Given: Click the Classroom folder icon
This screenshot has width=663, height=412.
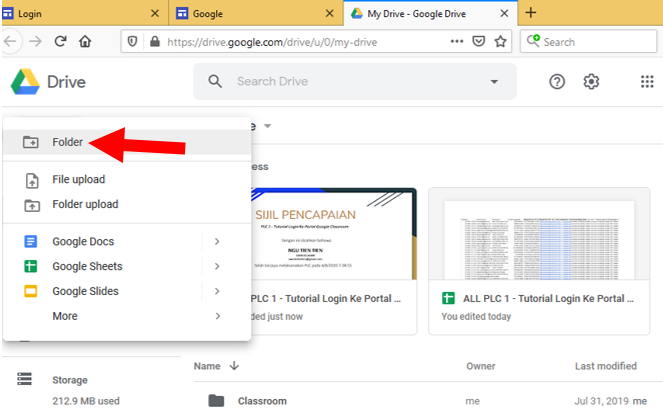Looking at the screenshot, I should pyautogui.click(x=216, y=400).
